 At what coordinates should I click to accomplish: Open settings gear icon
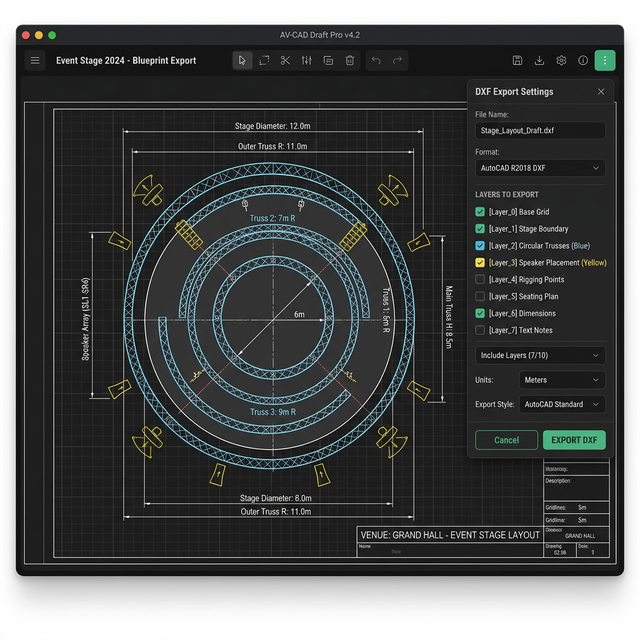click(561, 60)
